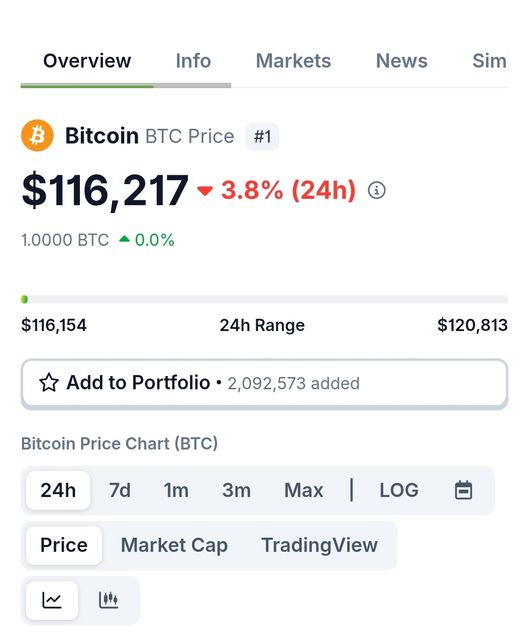Choose the 3m chart timeframe

point(237,490)
